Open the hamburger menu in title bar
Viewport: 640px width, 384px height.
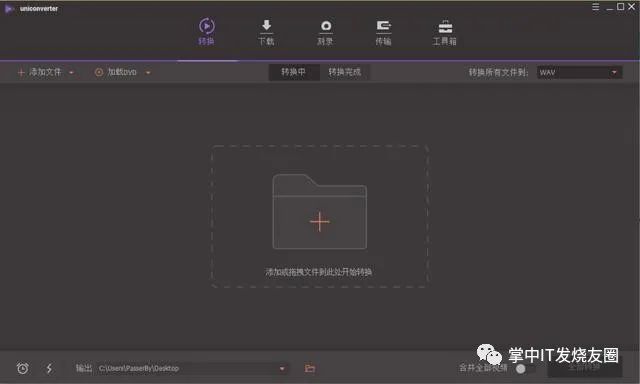pos(596,7)
